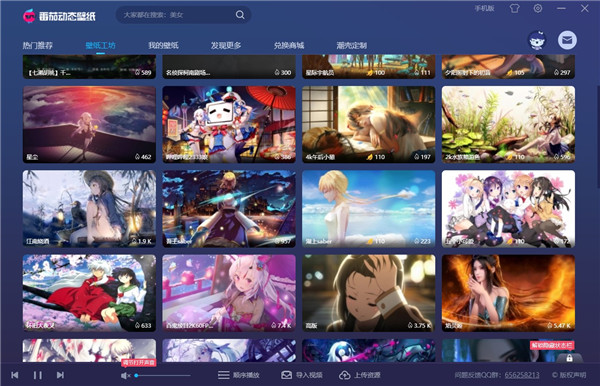Open the 我的壁纸 tab

(163, 46)
